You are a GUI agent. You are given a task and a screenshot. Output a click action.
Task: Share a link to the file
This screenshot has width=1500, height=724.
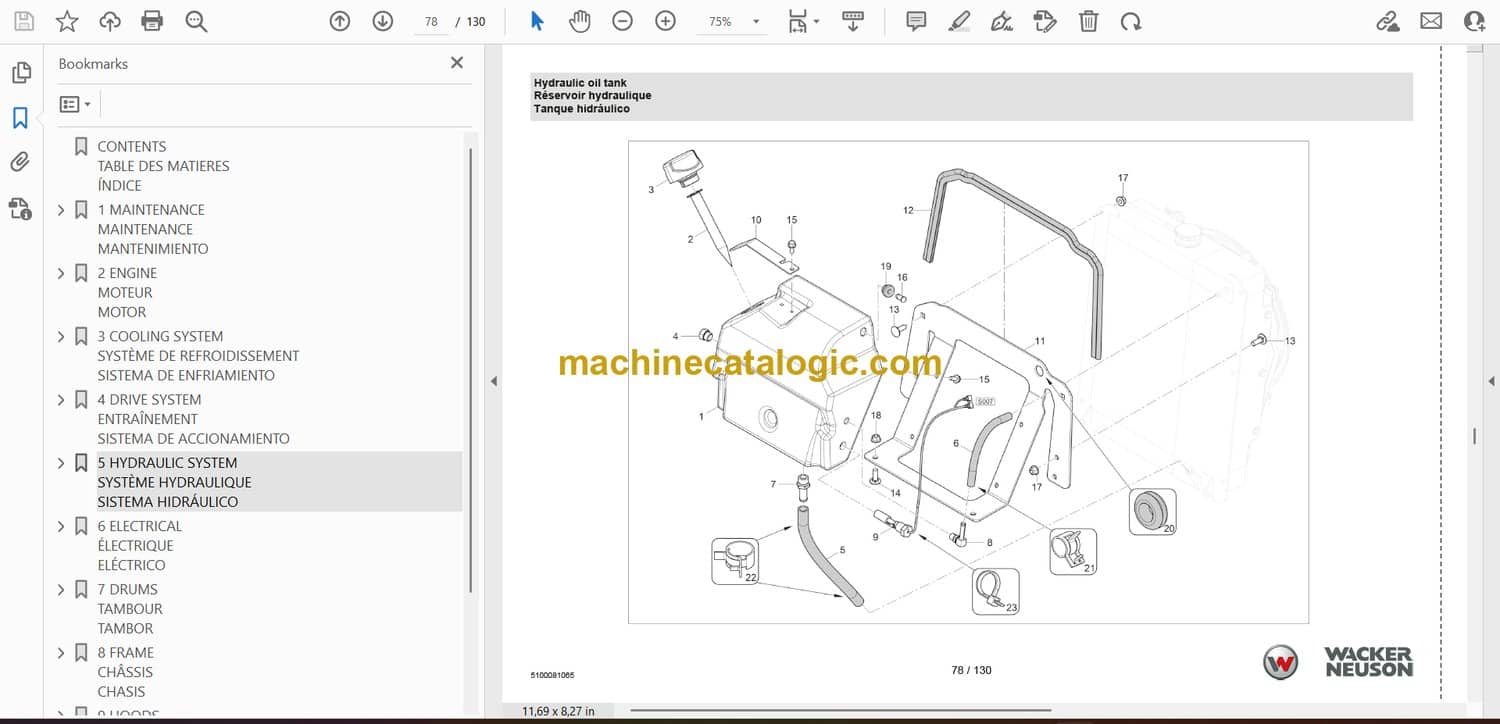pyautogui.click(x=1388, y=21)
